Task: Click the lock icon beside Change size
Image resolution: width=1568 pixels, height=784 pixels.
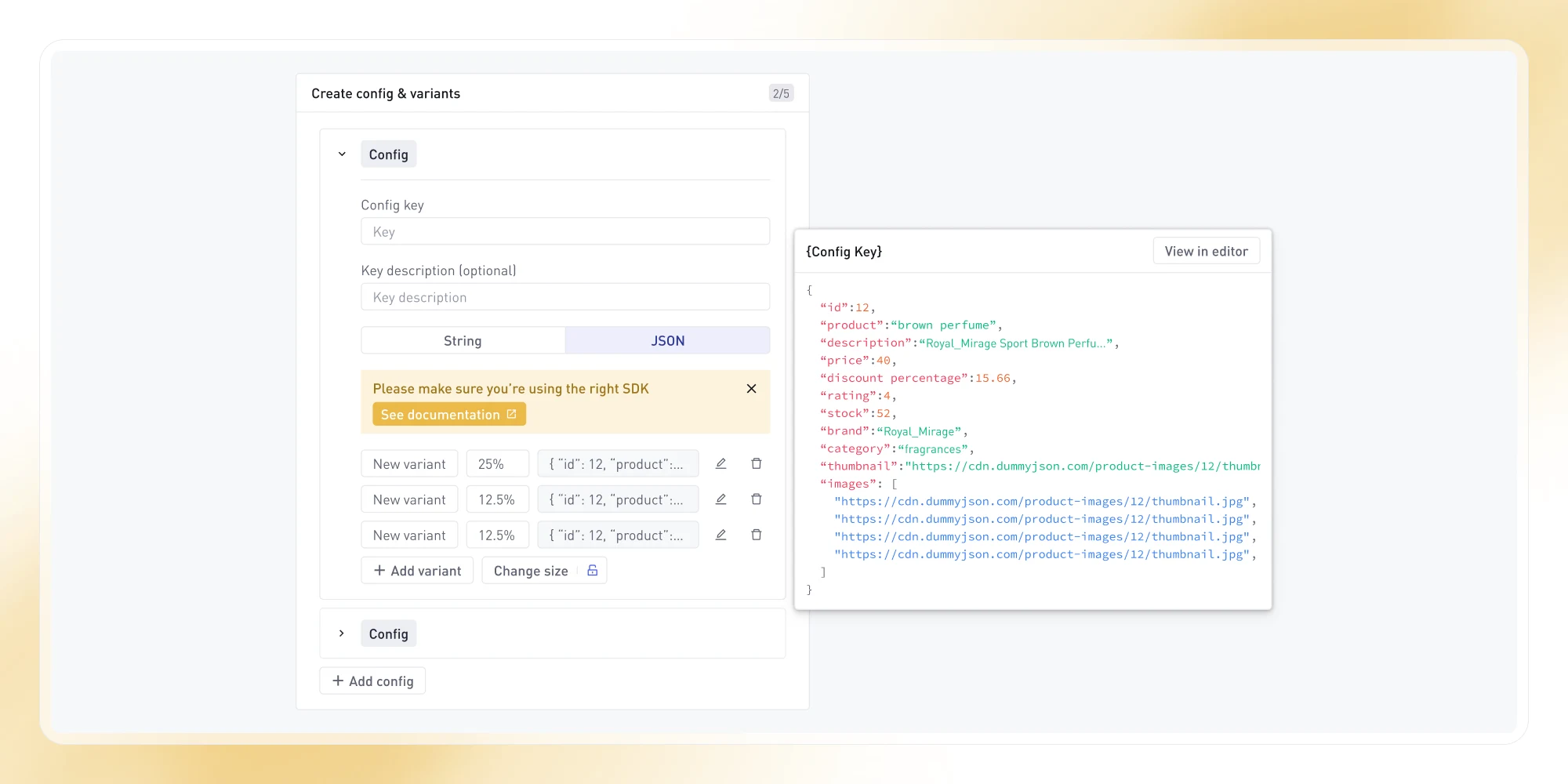Action: tap(592, 570)
